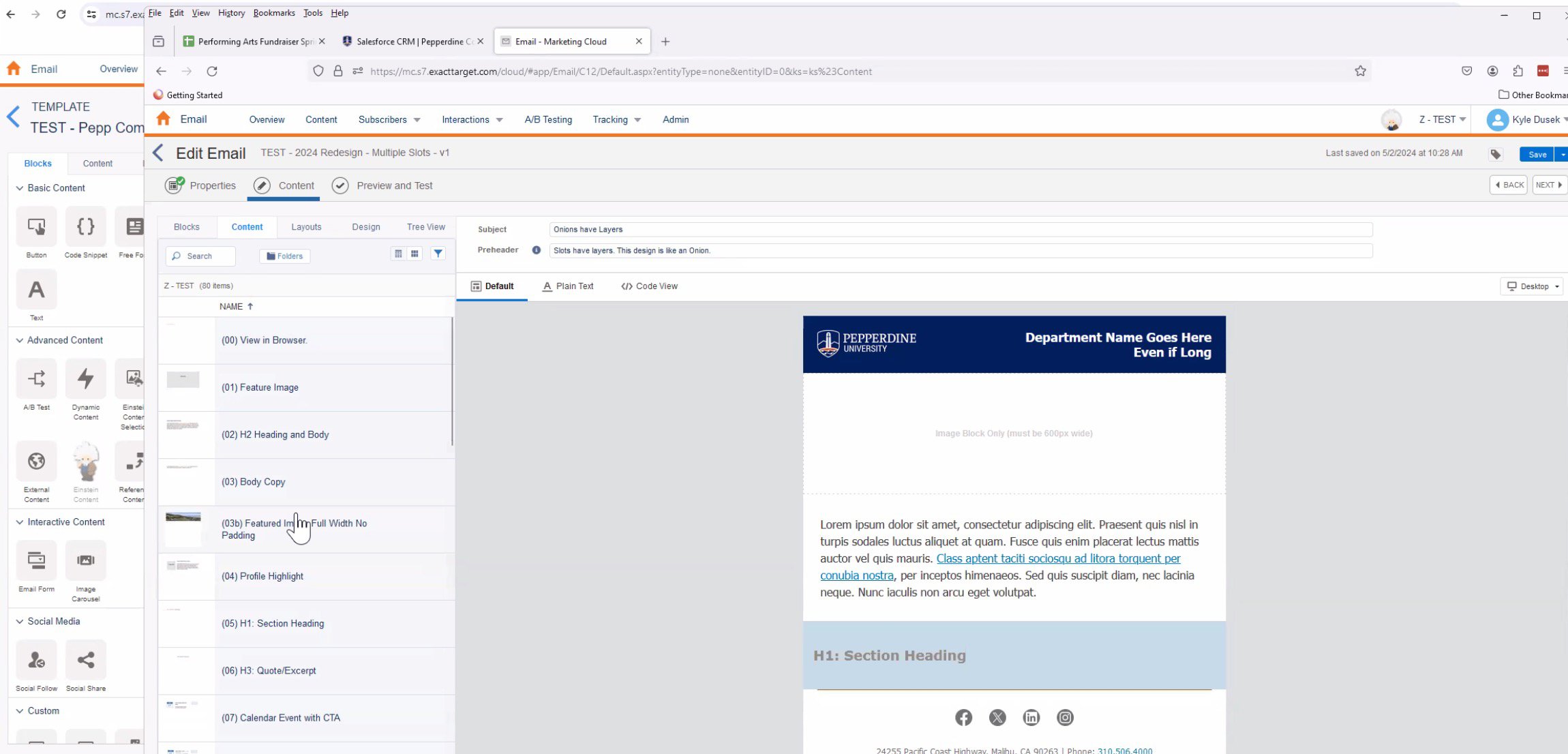Select the Email Form block icon
The image size is (1568, 754).
(36, 560)
